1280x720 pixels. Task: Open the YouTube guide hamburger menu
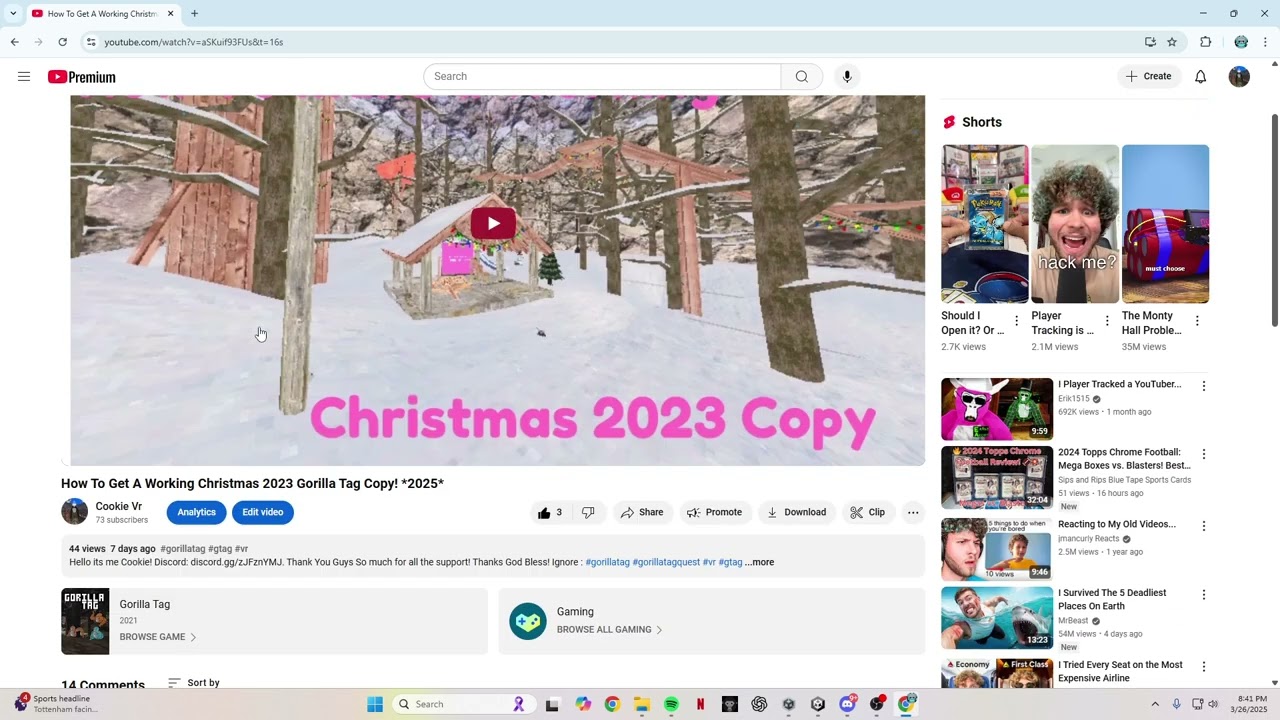[24, 77]
